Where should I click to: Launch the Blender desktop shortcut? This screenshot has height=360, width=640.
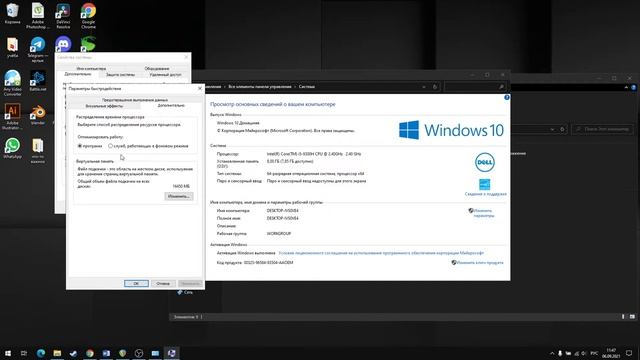click(38, 114)
